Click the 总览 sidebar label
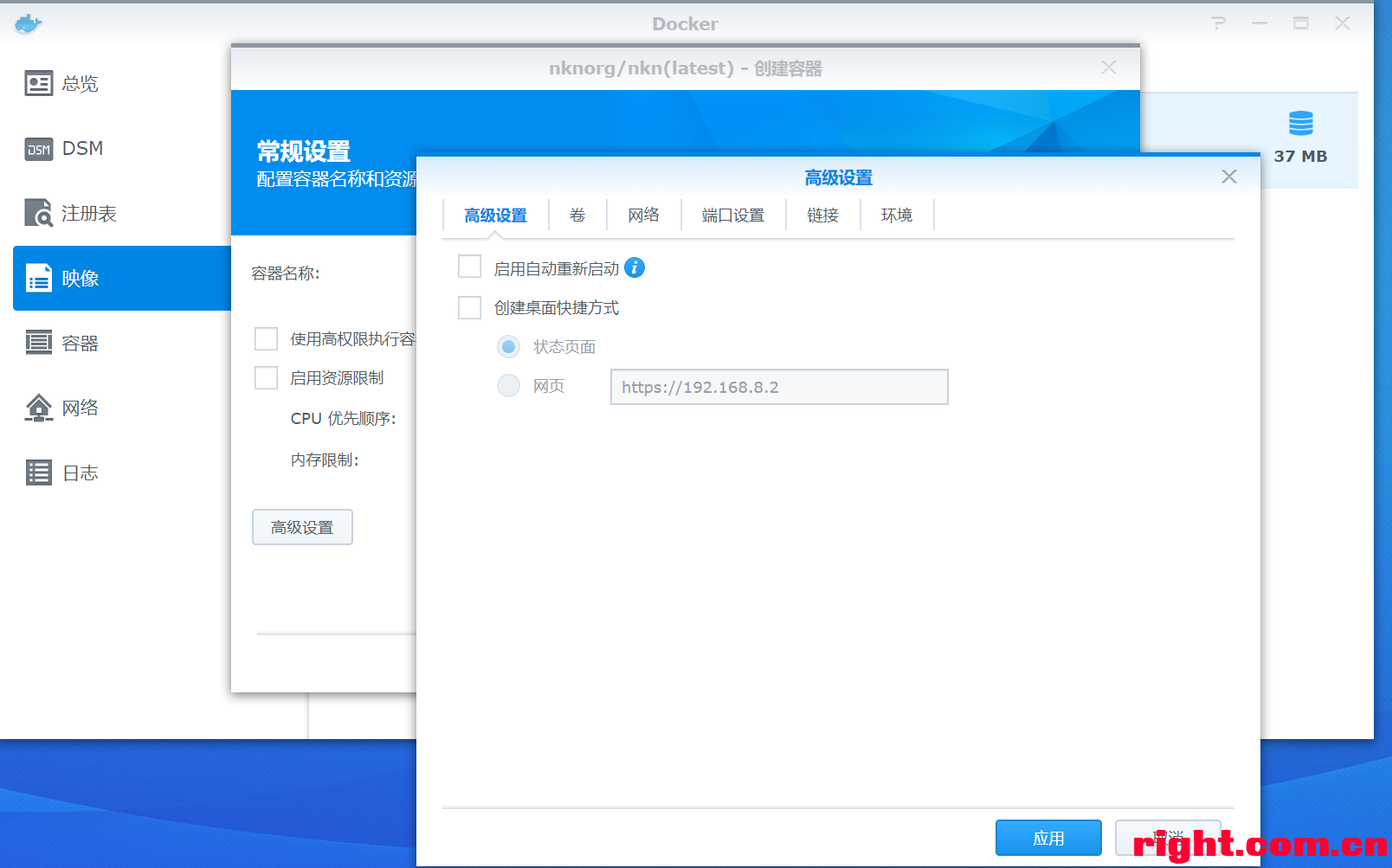This screenshot has width=1392, height=868. [x=81, y=84]
